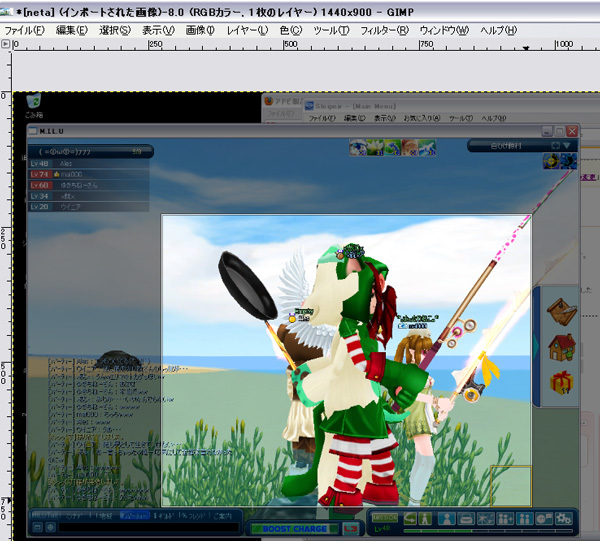Click first small button left of chat input
Viewport: 600px width, 541px height.
(38, 528)
